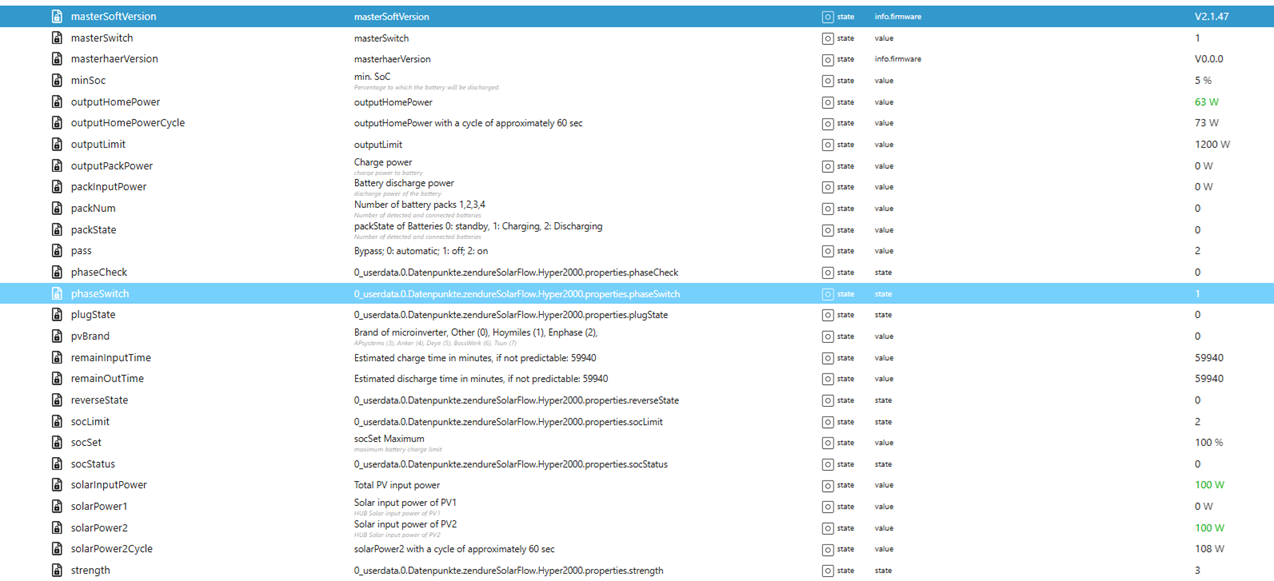
Task: Click the state type icon in socLimit row
Action: (x=827, y=422)
